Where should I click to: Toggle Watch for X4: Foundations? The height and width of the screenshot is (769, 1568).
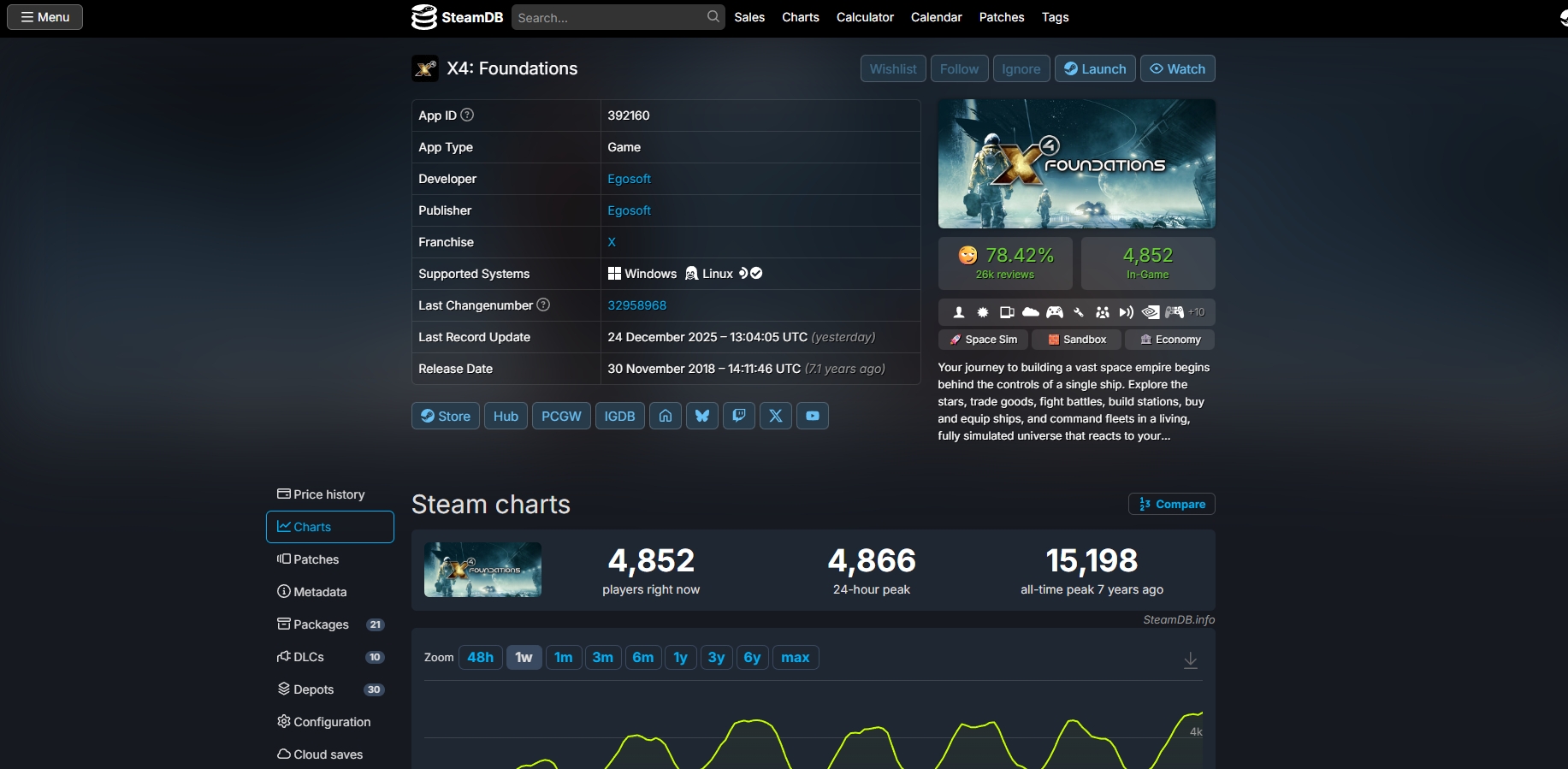[1178, 68]
